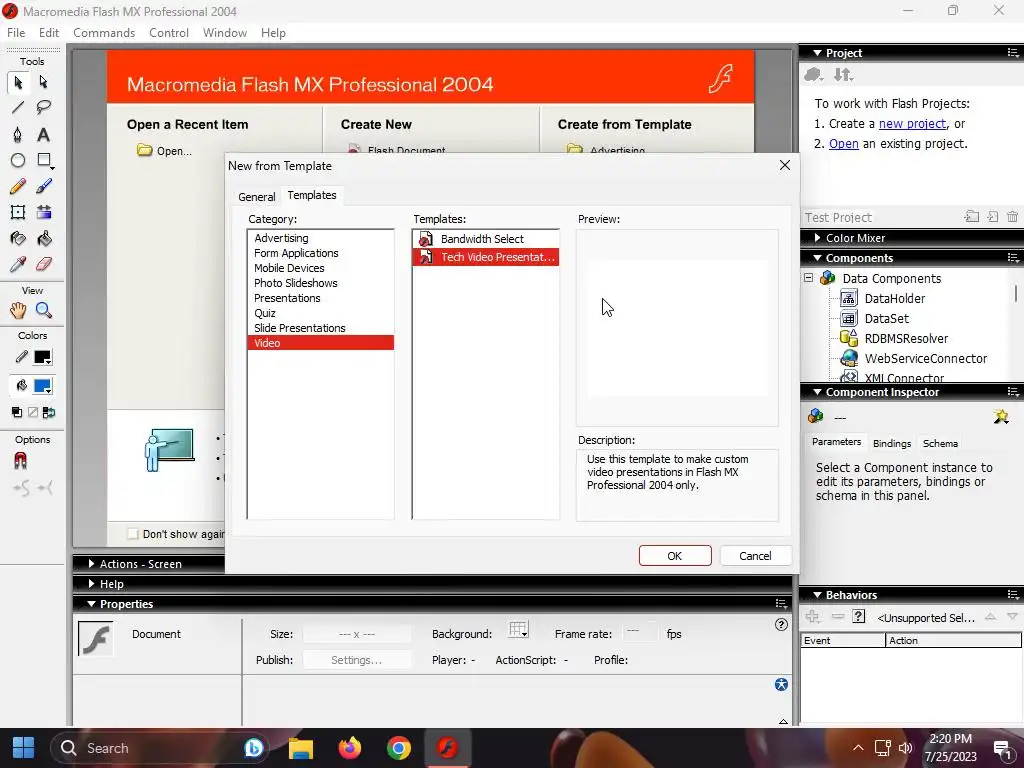
Task: Collapse the Project panel
Action: tap(817, 53)
